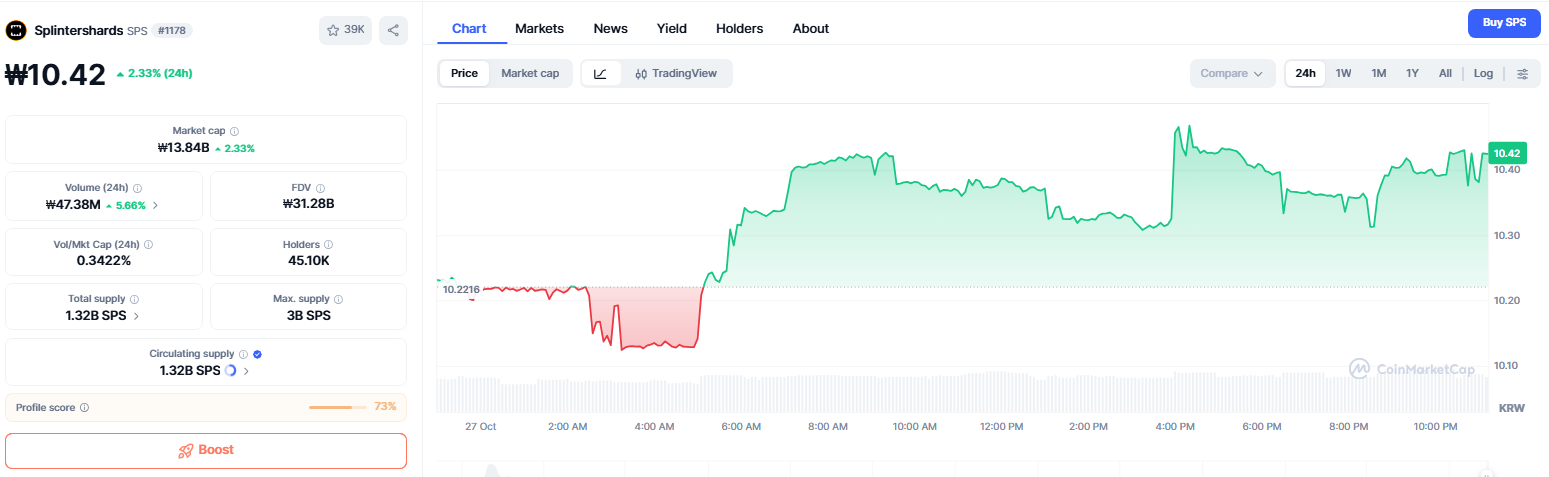This screenshot has height=477, width=1549.
Task: Switch to TradingView chart mode
Action: 676,73
